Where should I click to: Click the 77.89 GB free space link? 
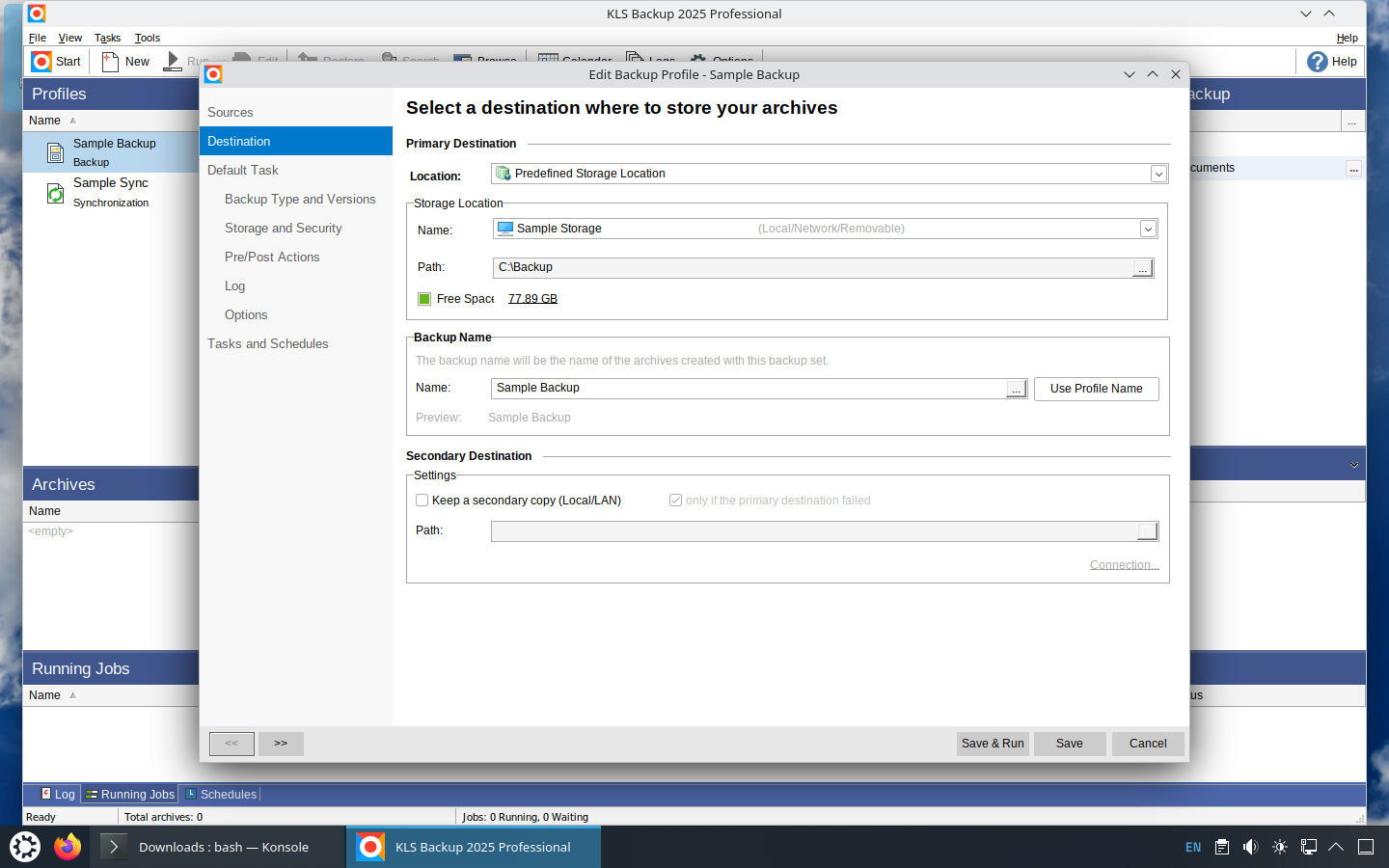532,299
